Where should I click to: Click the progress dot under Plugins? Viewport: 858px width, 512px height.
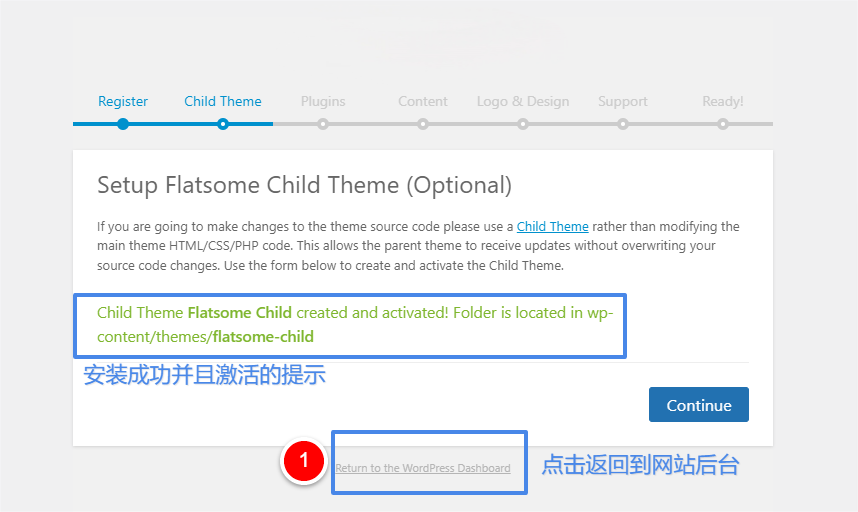click(x=323, y=124)
